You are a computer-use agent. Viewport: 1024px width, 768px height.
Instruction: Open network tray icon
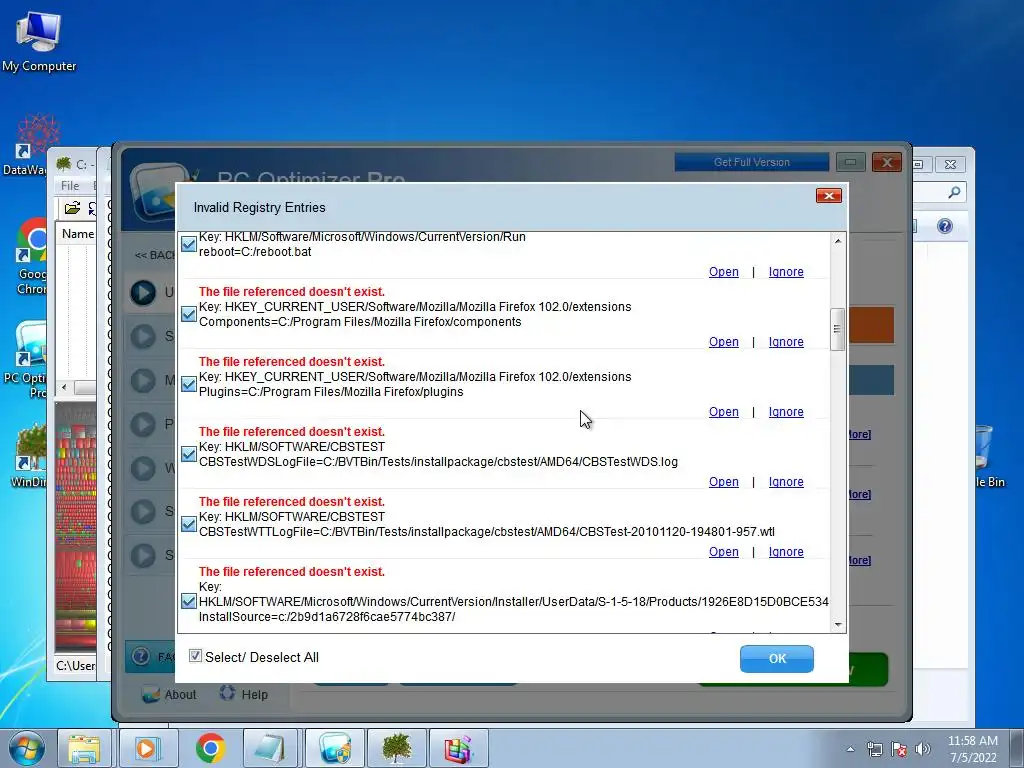click(x=874, y=749)
